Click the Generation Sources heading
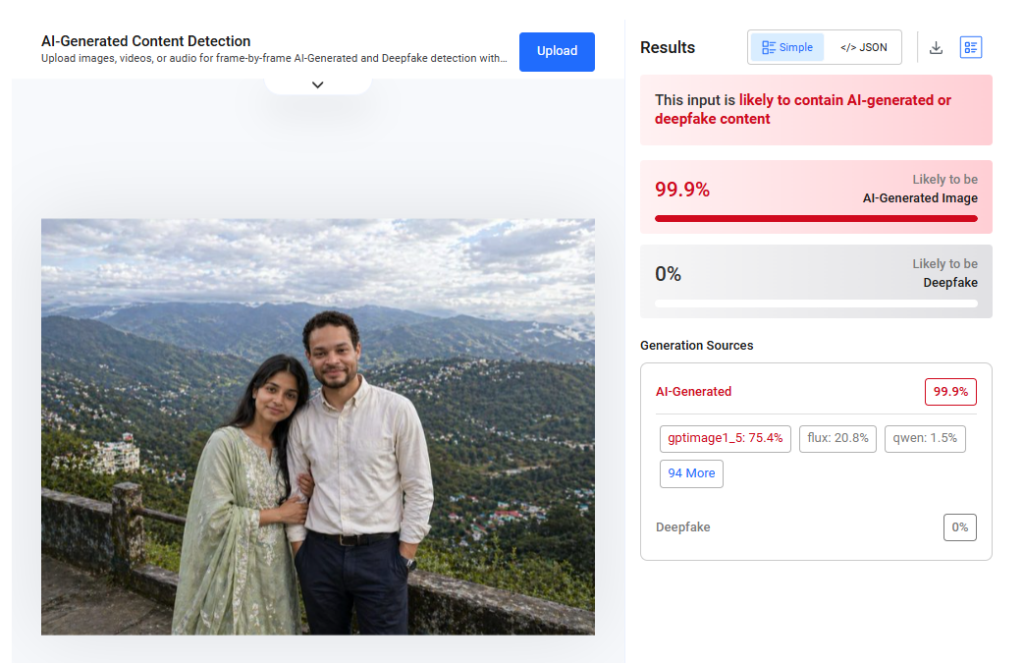The image size is (1024, 663). tap(696, 346)
